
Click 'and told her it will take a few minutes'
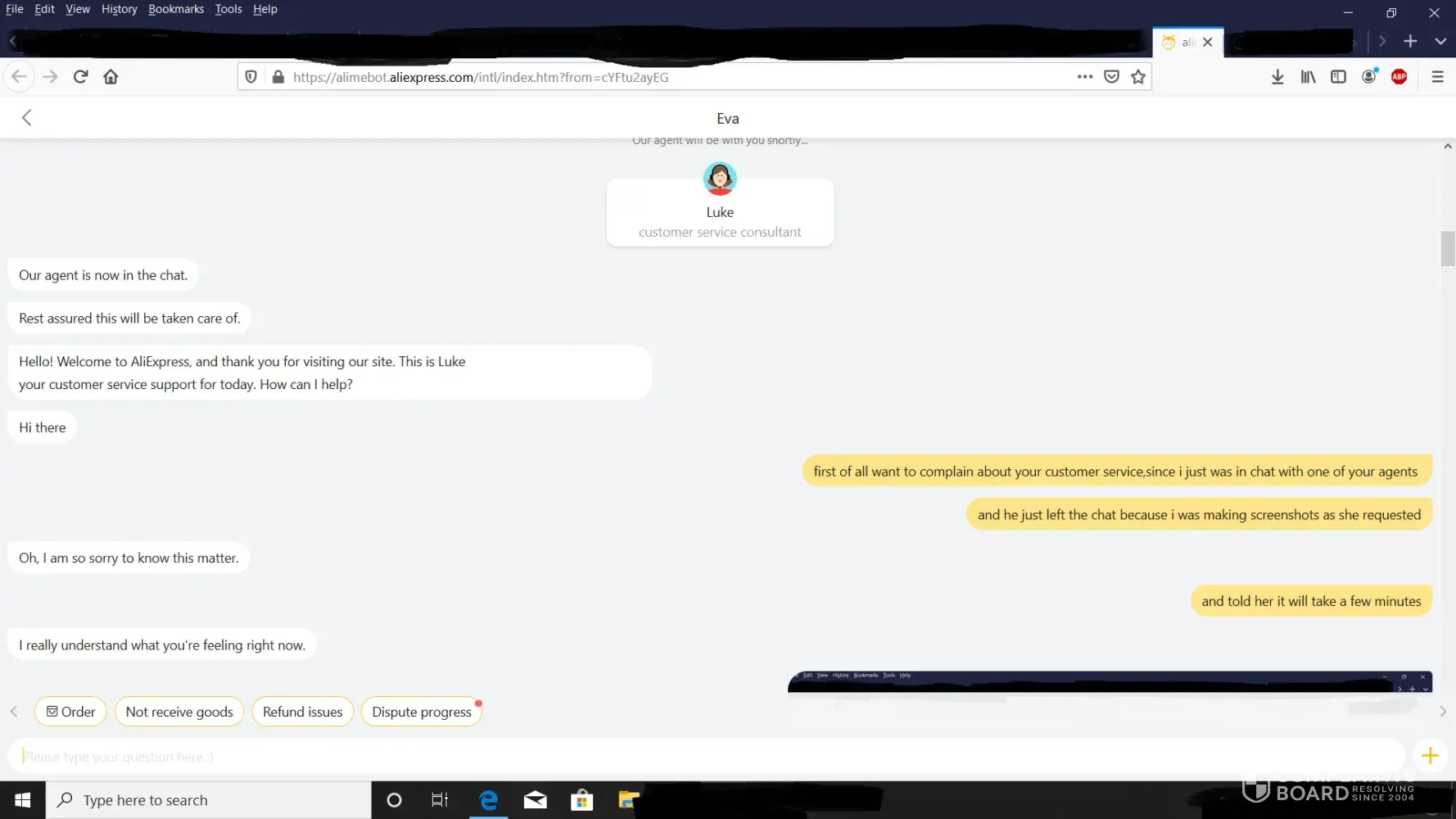point(1311,601)
